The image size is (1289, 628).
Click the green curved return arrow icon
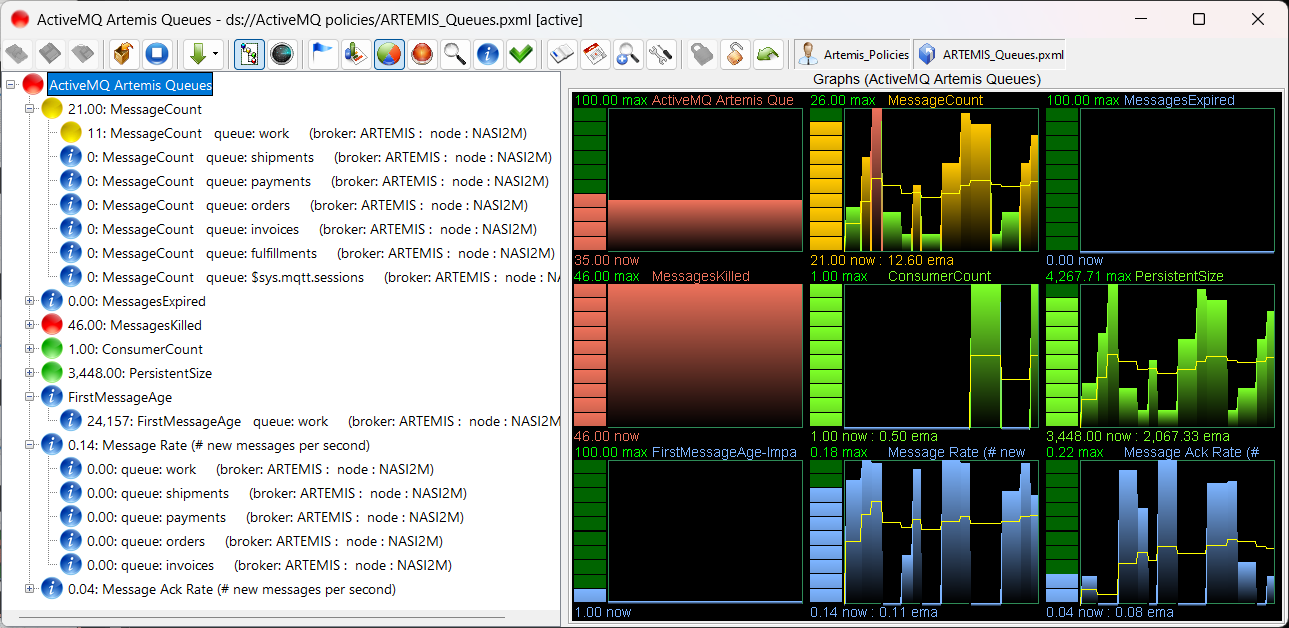[767, 54]
